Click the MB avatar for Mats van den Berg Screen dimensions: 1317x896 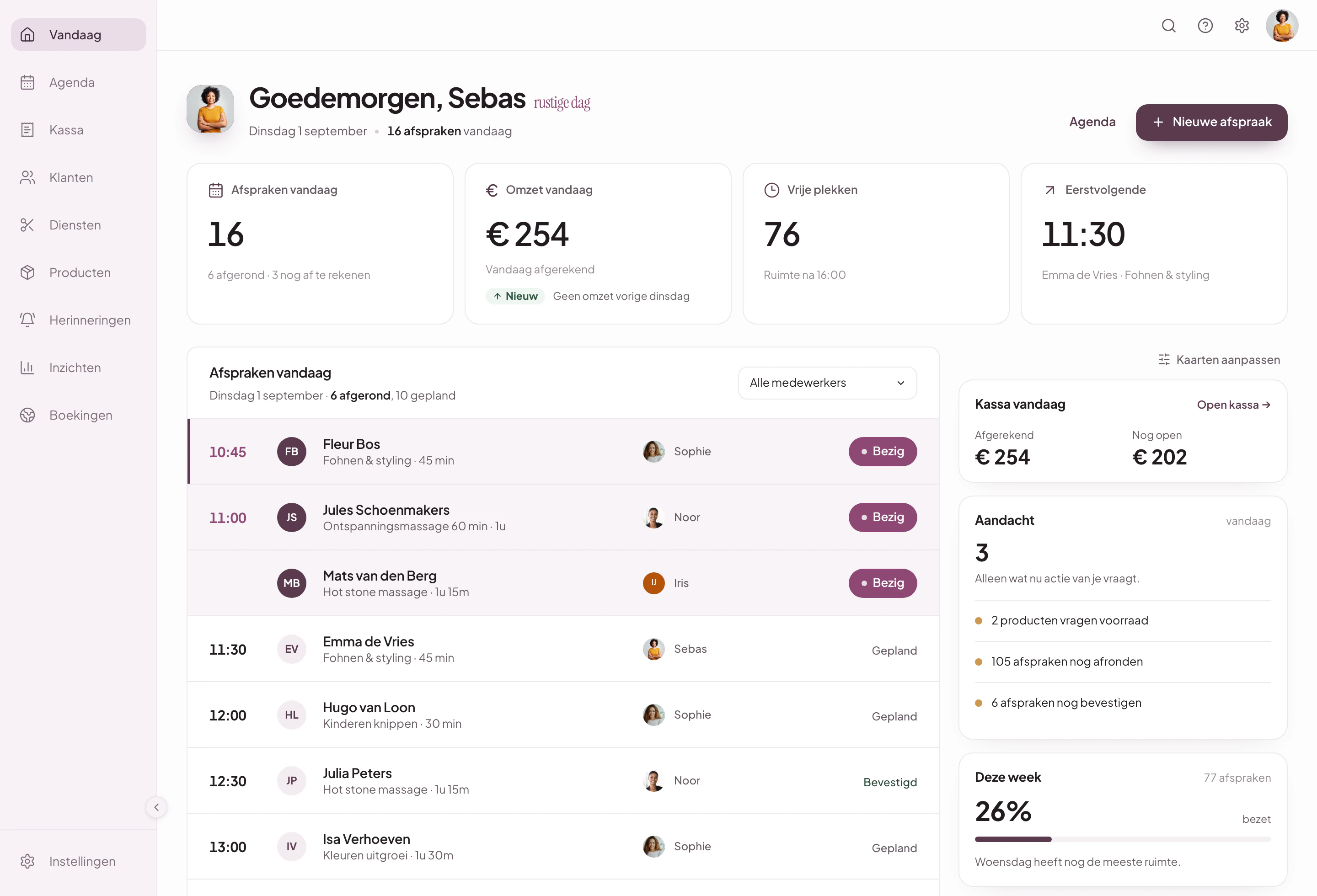[291, 583]
